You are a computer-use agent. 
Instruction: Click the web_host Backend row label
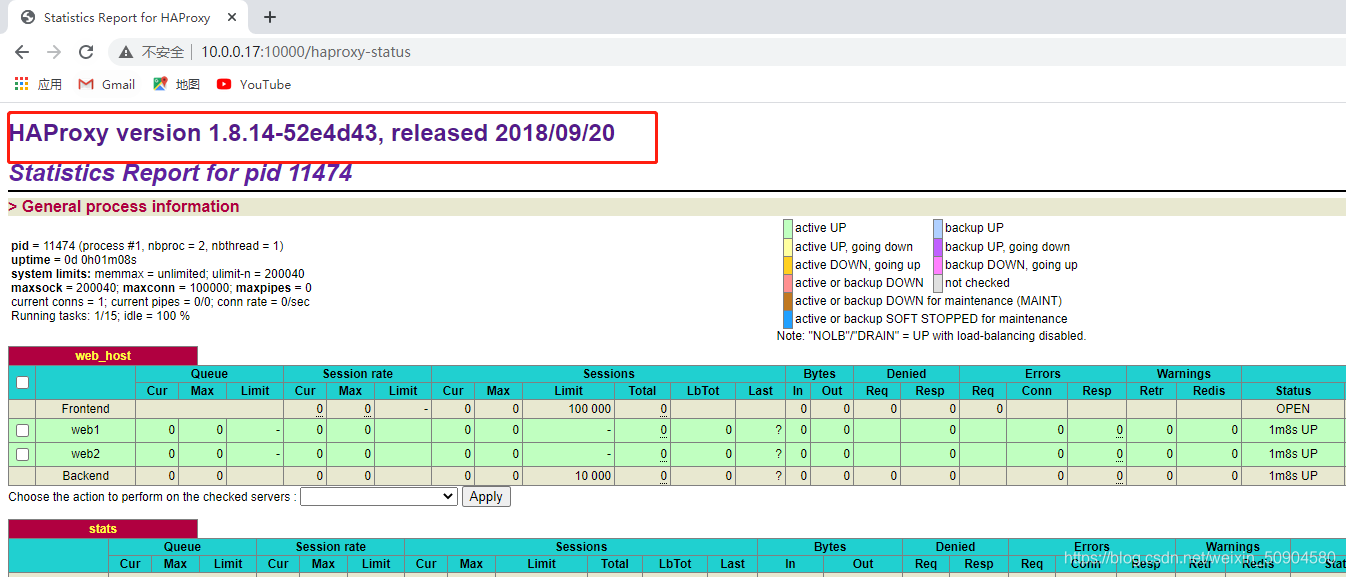pyautogui.click(x=85, y=476)
